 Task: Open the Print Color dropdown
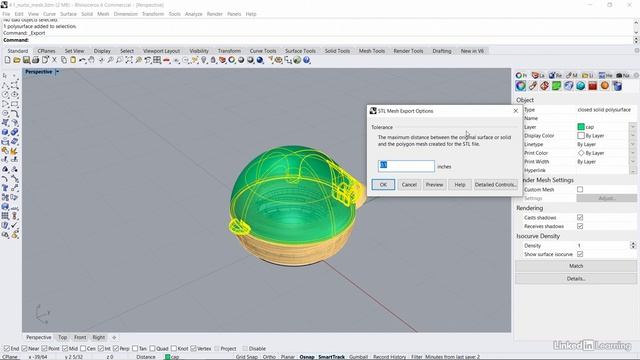pyautogui.click(x=633, y=153)
